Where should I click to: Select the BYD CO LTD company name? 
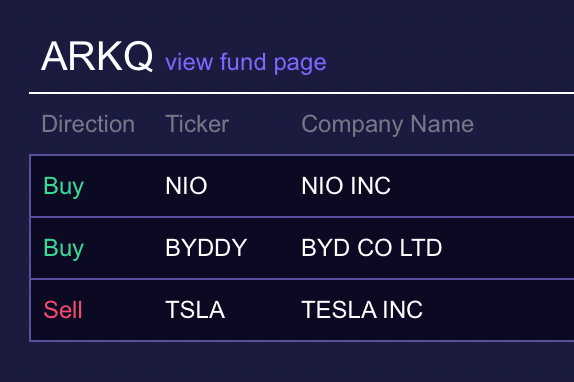click(372, 248)
